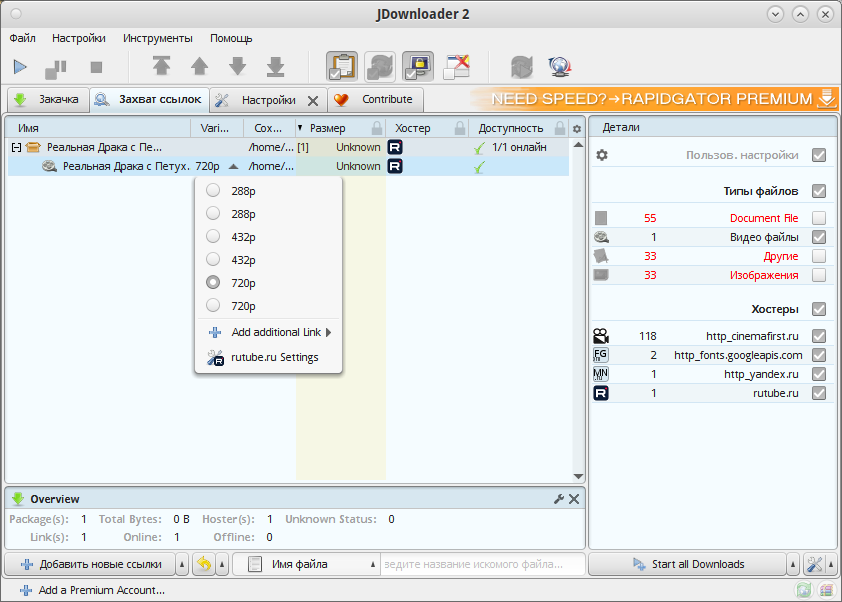The image size is (842, 602).
Task: Click Add a Premium Account link
Action: 92,590
